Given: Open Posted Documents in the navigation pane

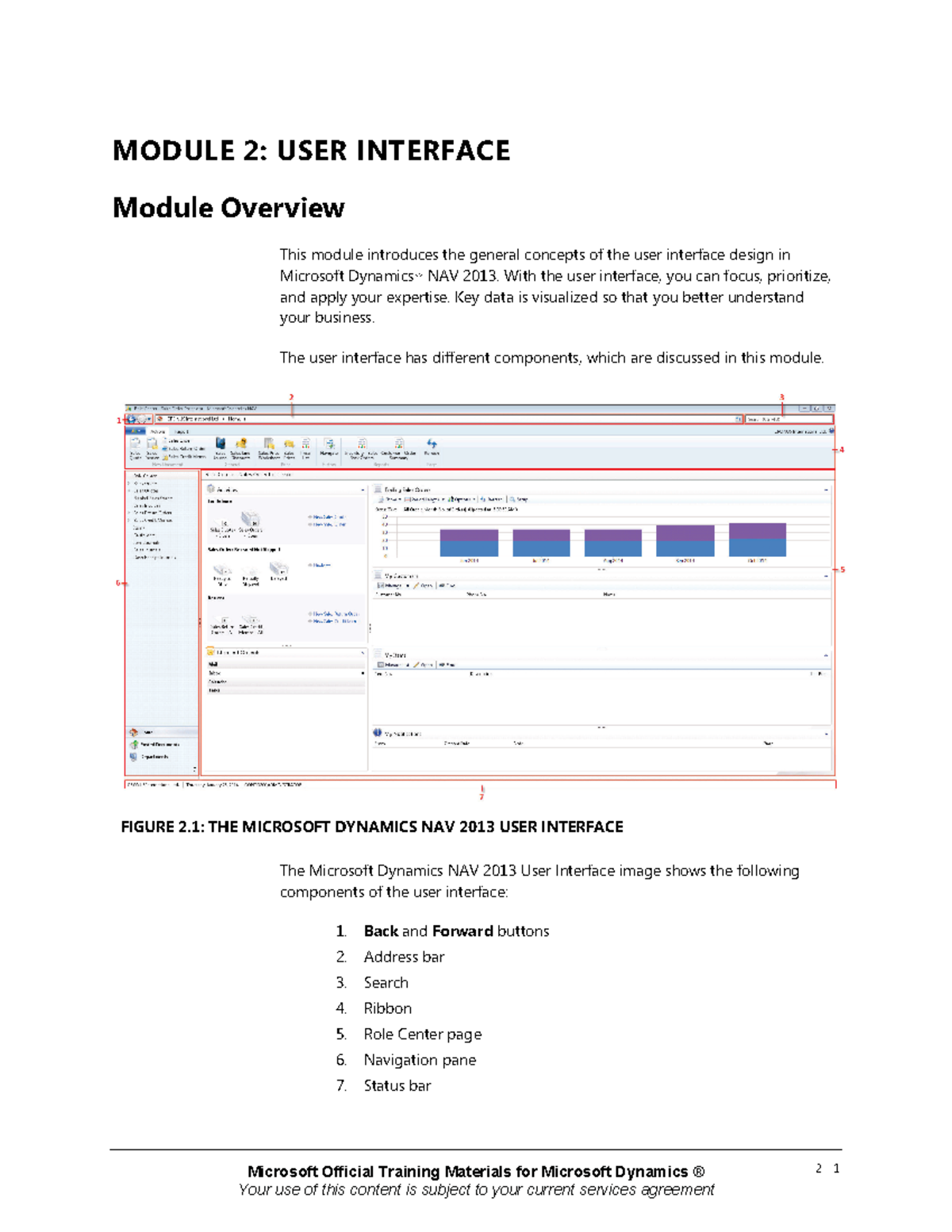Looking at the screenshot, I should pos(157,745).
